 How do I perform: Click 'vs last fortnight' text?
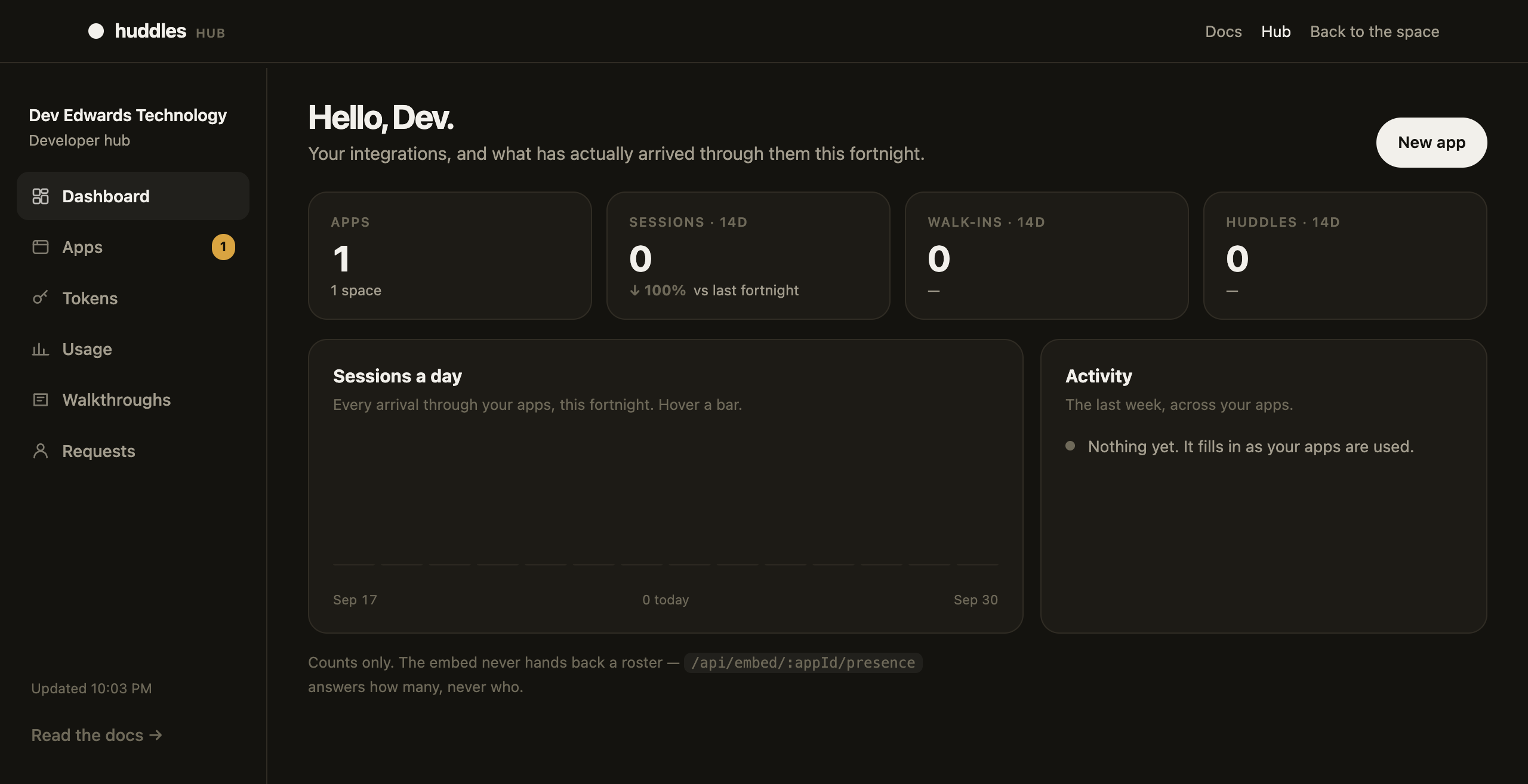[746, 291]
